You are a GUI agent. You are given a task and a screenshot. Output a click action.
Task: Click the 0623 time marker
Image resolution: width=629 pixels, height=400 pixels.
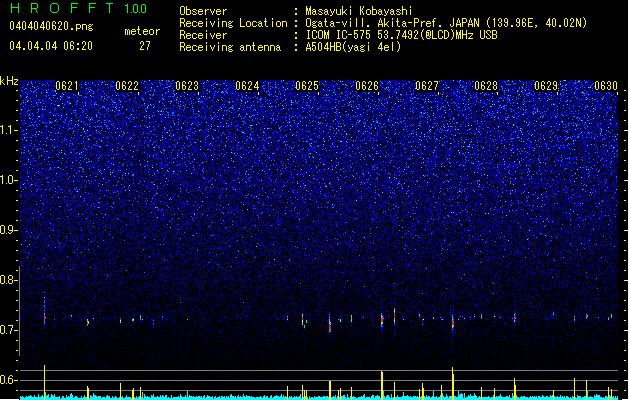coord(187,86)
